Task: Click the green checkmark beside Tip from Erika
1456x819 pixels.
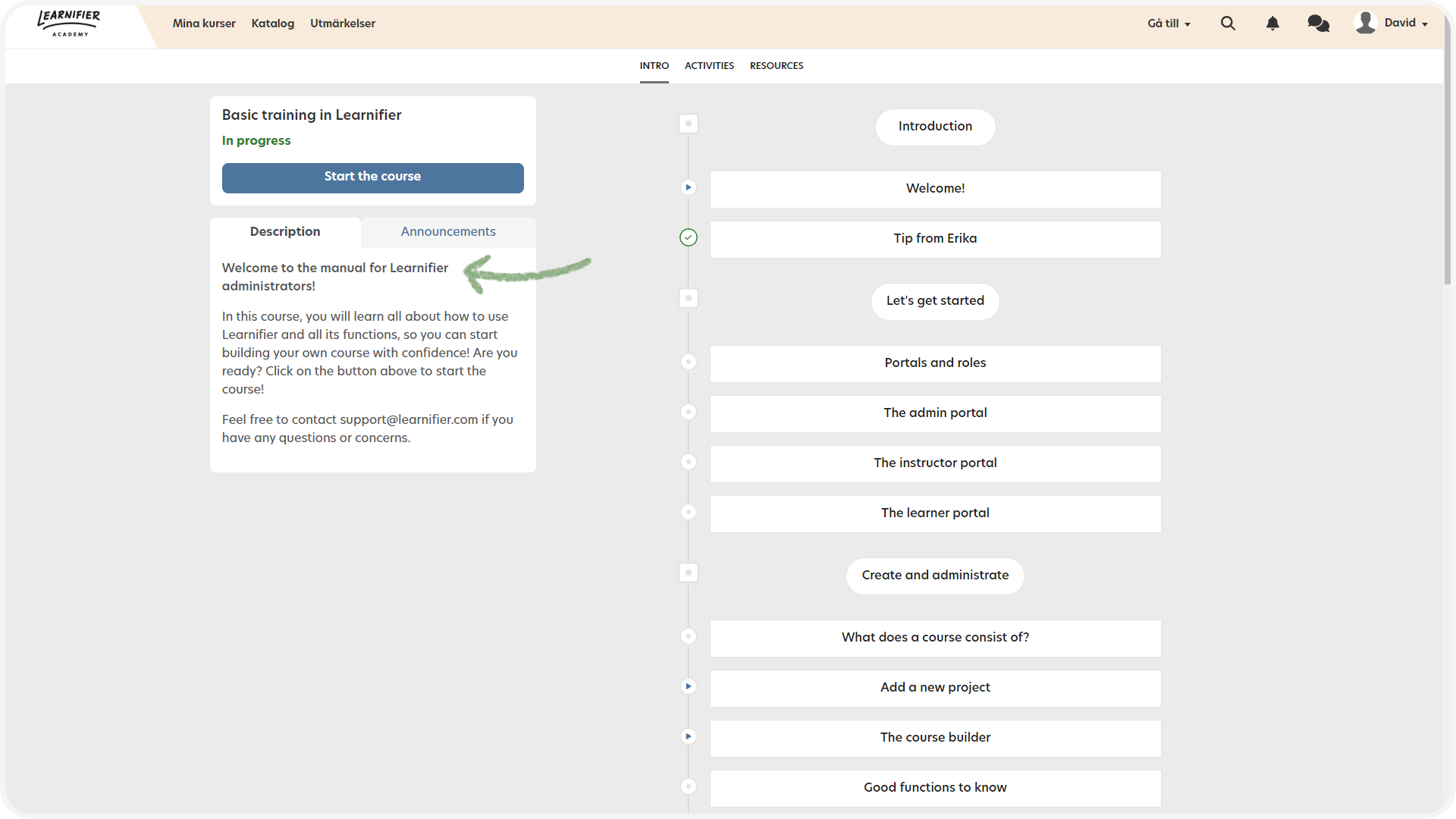Action: pos(689,238)
